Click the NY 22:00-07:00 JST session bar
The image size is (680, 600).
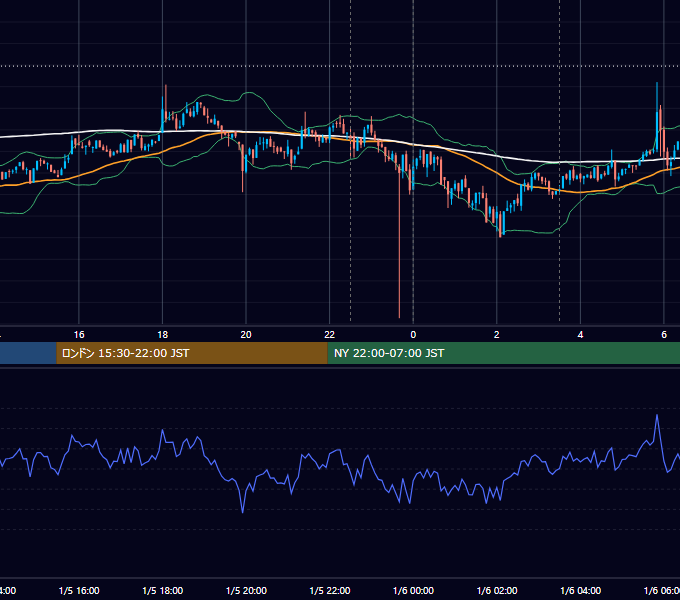coord(503,353)
